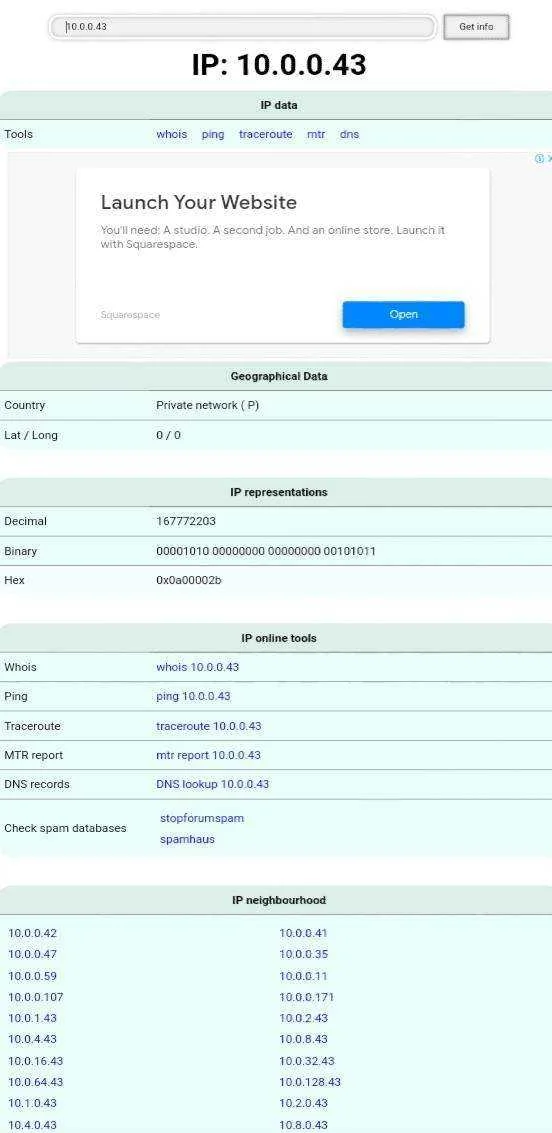Select the Lat / Long value 0 / 0
This screenshot has height=1133, width=552.
[x=168, y=436]
